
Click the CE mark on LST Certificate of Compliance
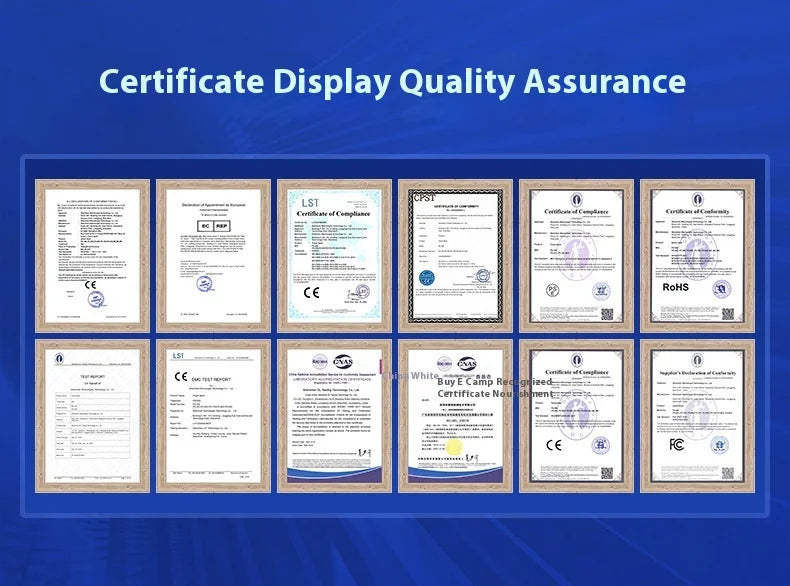coord(311,292)
